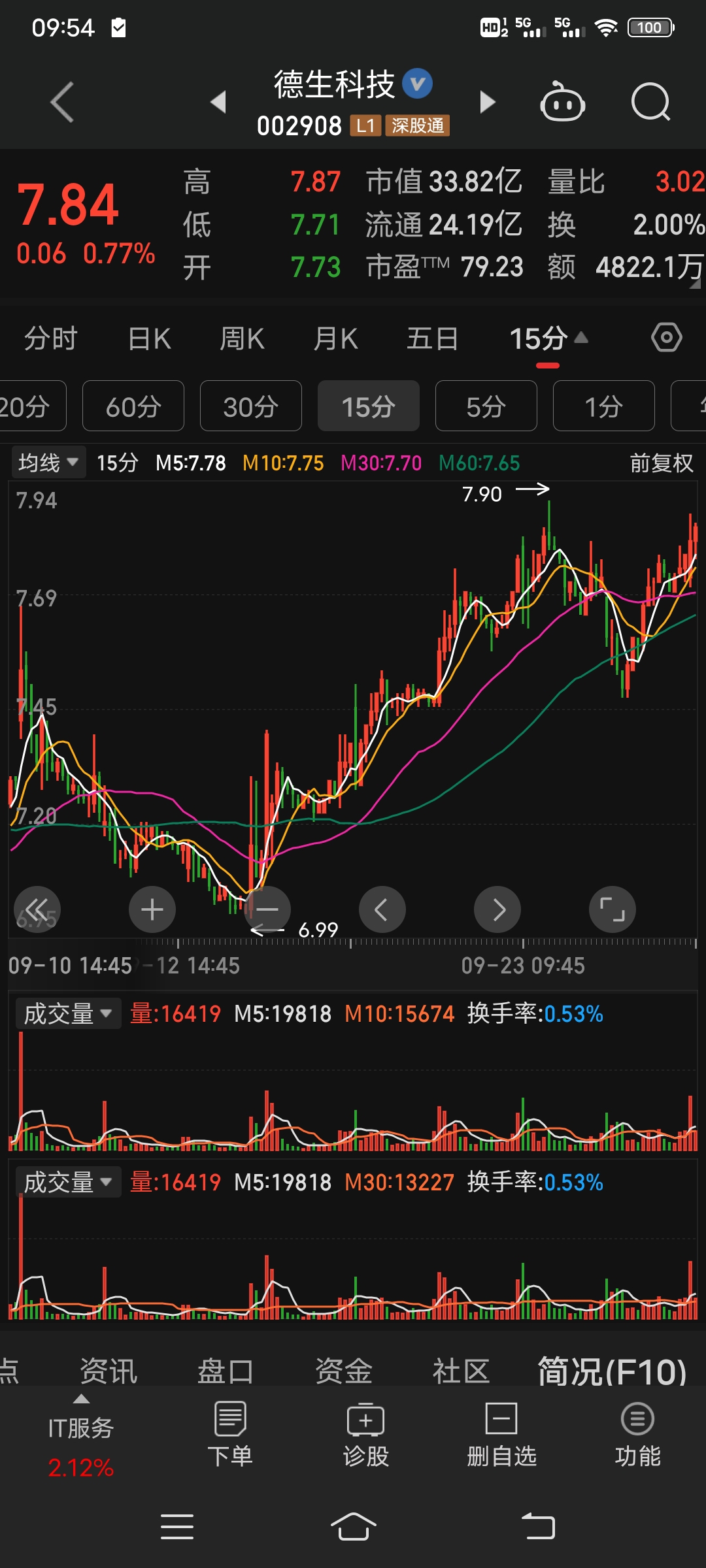
Task: Expand IT服务 sector panel arrow
Action: pyautogui.click(x=81, y=1399)
